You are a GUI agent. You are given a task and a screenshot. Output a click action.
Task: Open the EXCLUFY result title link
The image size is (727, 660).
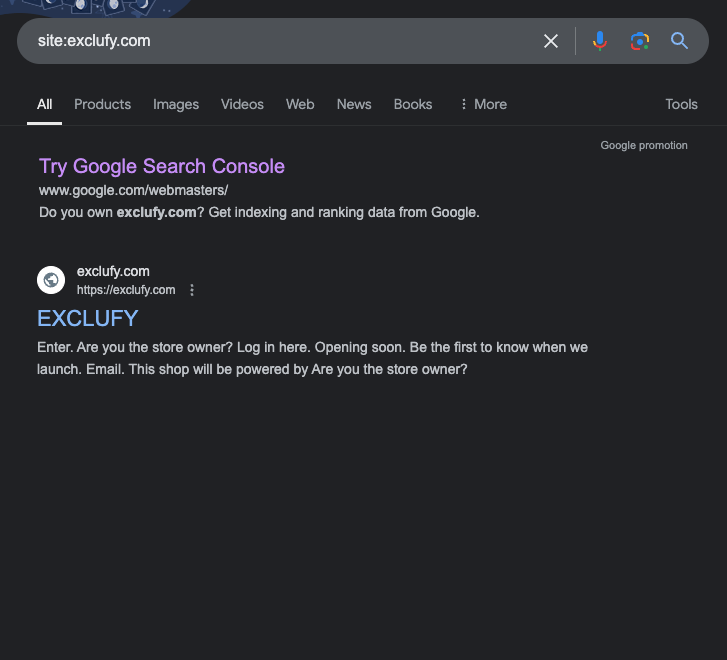(88, 318)
